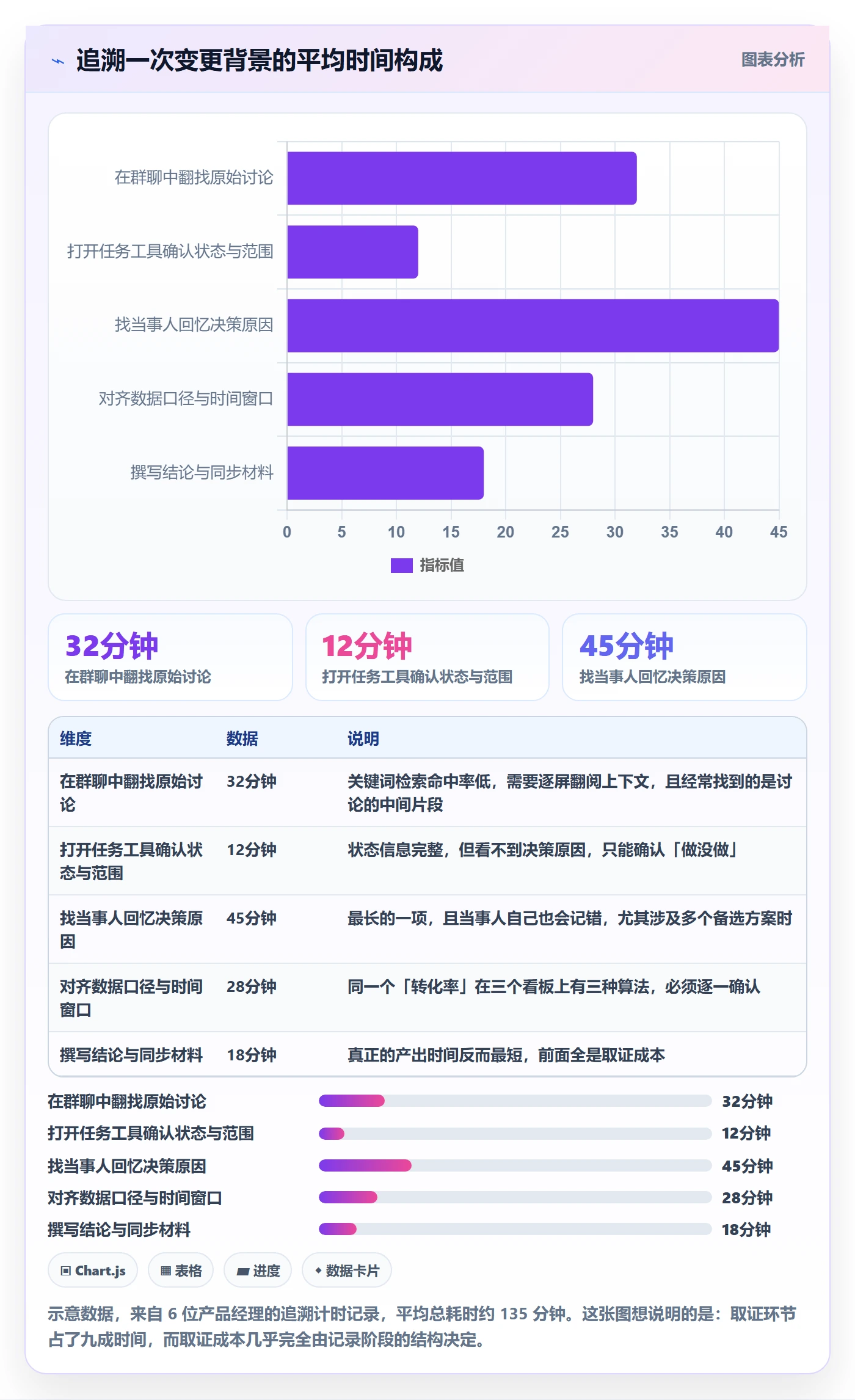This screenshot has height=1400, width=855.
Task: Select the 进度 tag chip
Action: [258, 1271]
